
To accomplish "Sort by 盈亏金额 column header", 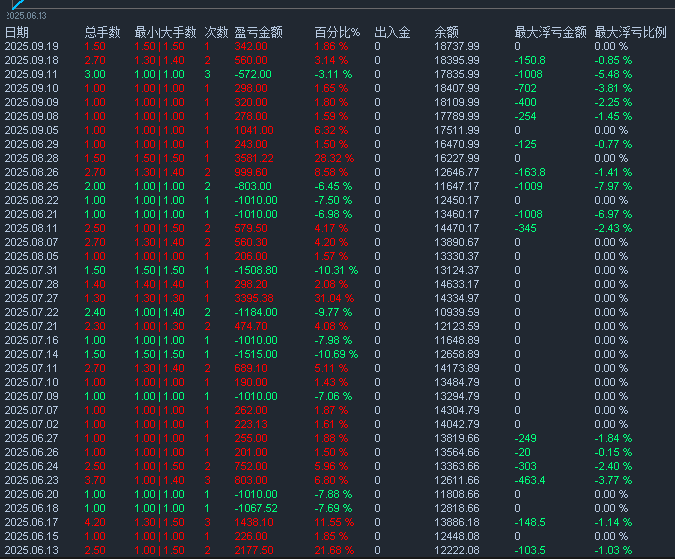I will tap(260, 33).
